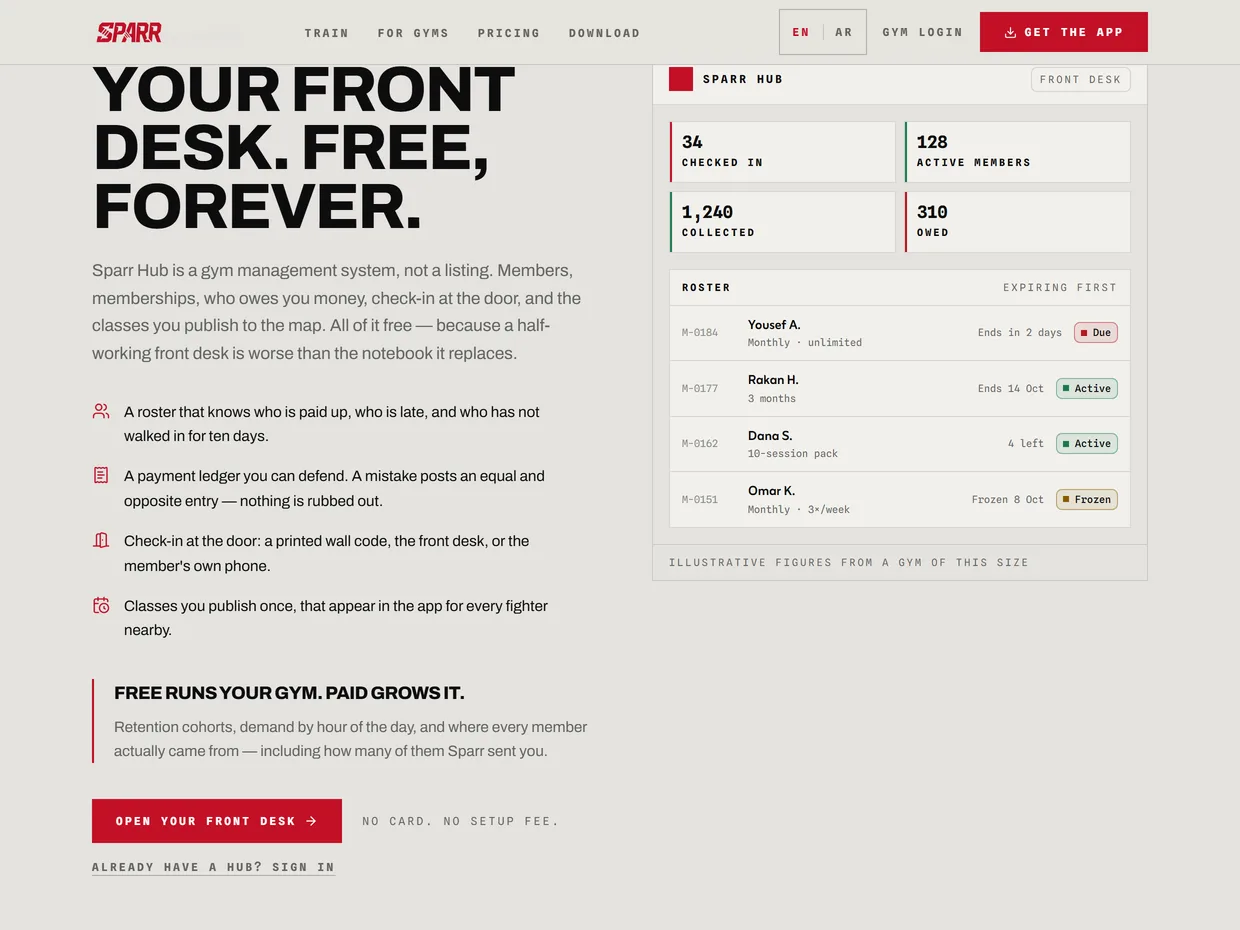Select roster row Yousef A.
Image resolution: width=1240 pixels, height=930 pixels.
point(900,333)
